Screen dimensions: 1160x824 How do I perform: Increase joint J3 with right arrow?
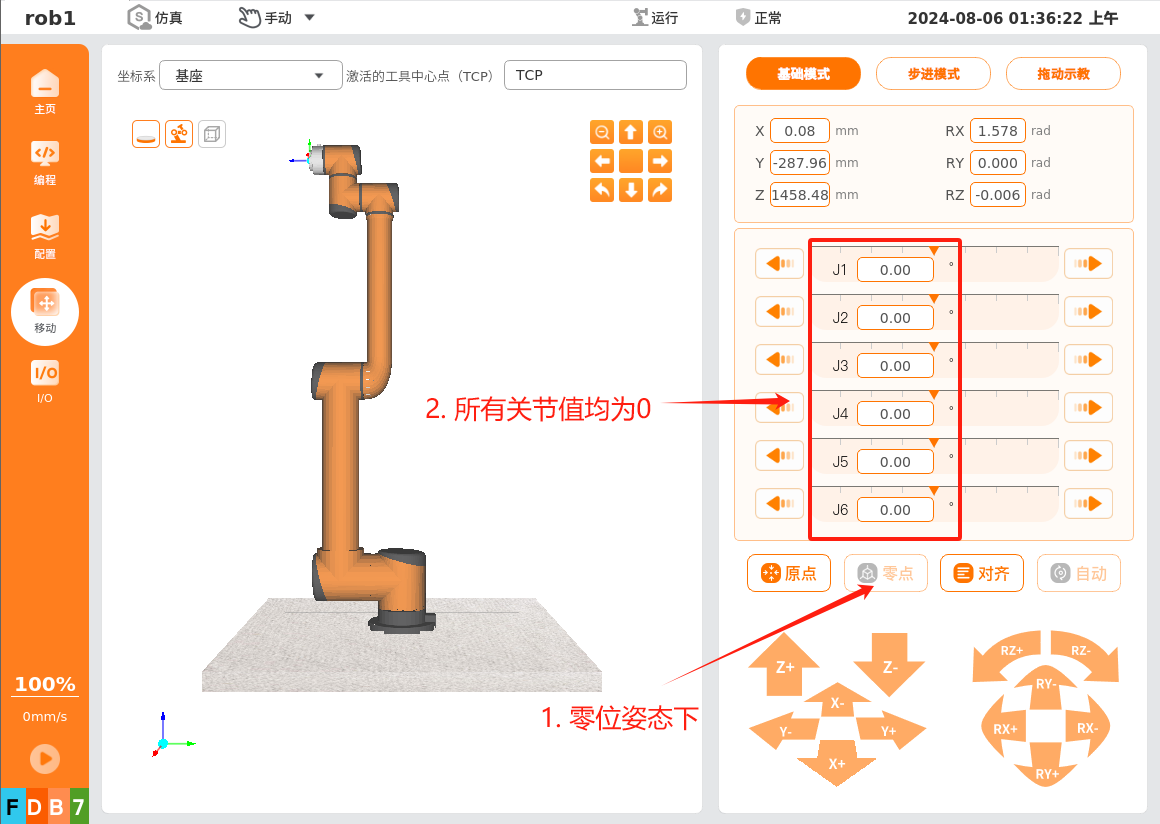point(1088,359)
